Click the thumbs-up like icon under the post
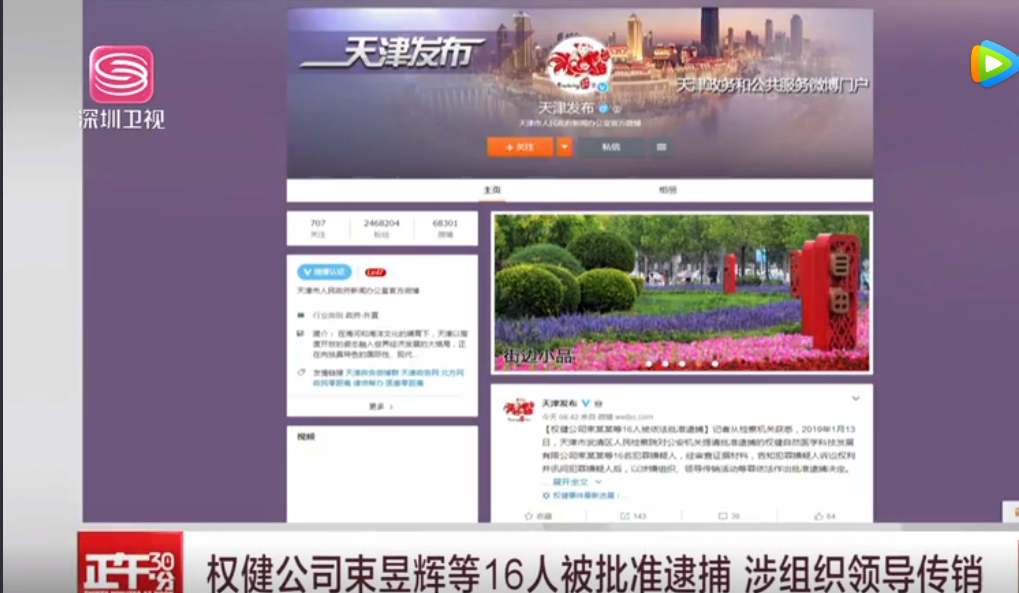1019x593 pixels. coord(818,516)
